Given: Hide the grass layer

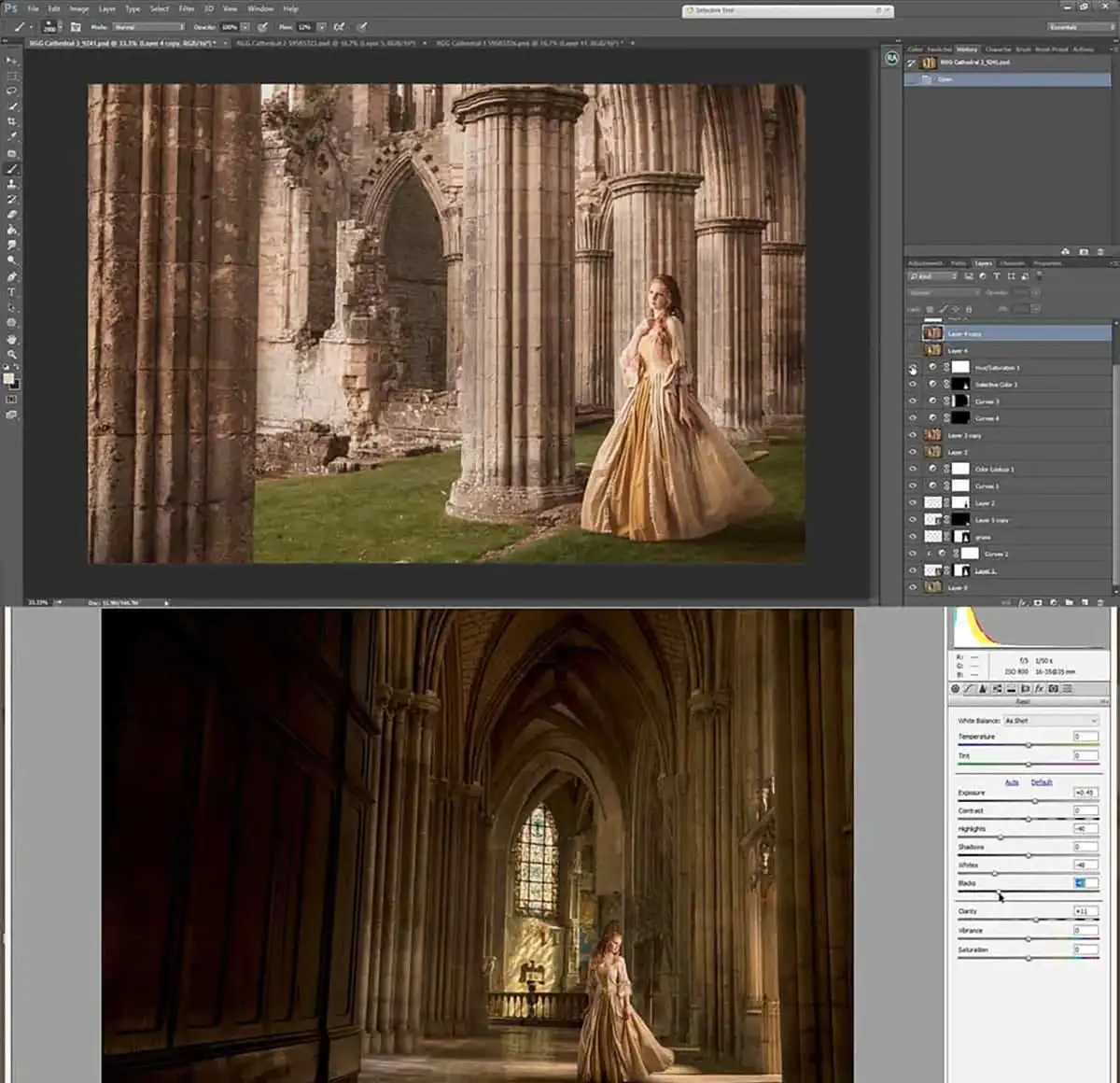Looking at the screenshot, I should point(913,537).
